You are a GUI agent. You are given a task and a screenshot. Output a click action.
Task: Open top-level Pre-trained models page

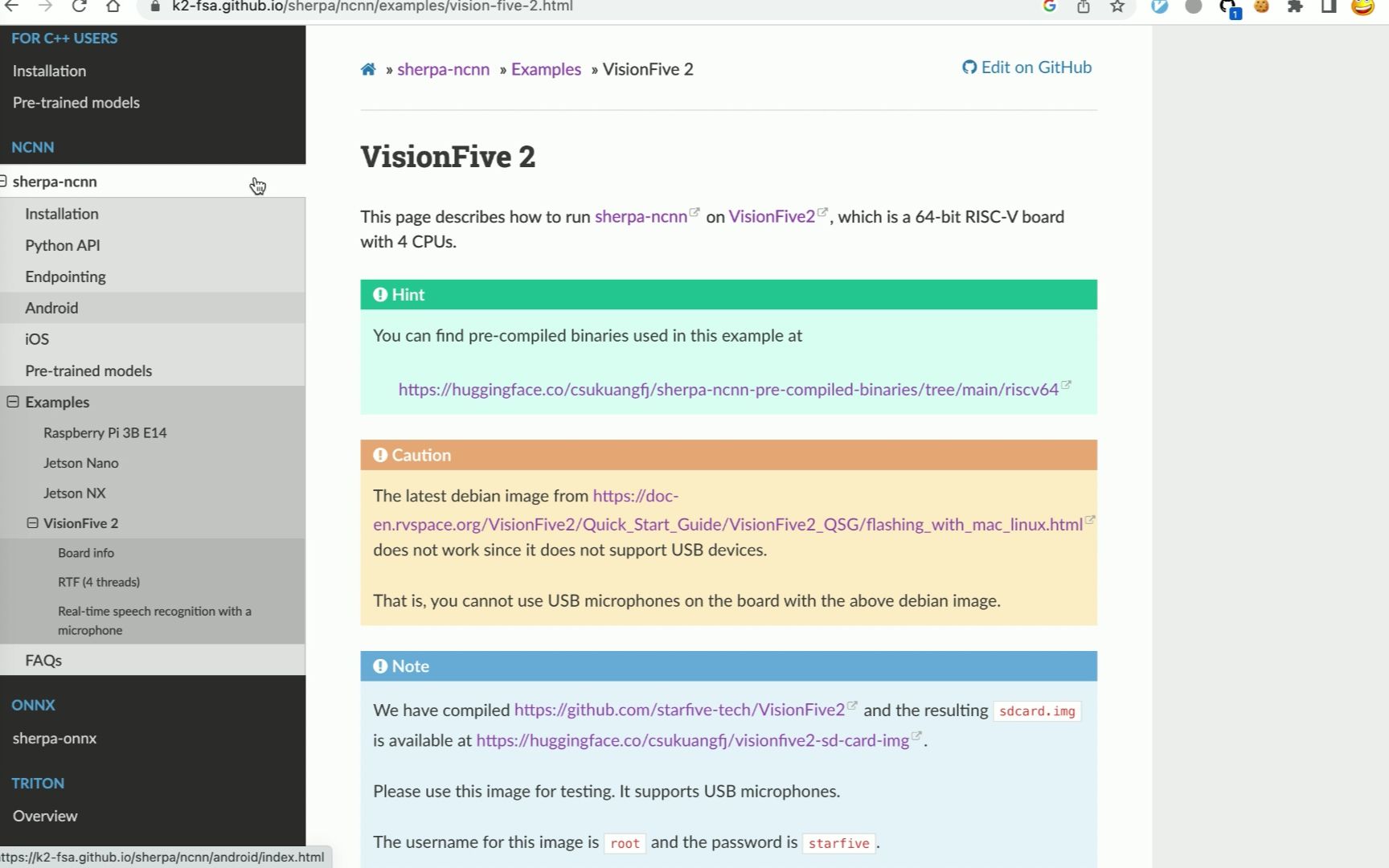click(x=76, y=103)
